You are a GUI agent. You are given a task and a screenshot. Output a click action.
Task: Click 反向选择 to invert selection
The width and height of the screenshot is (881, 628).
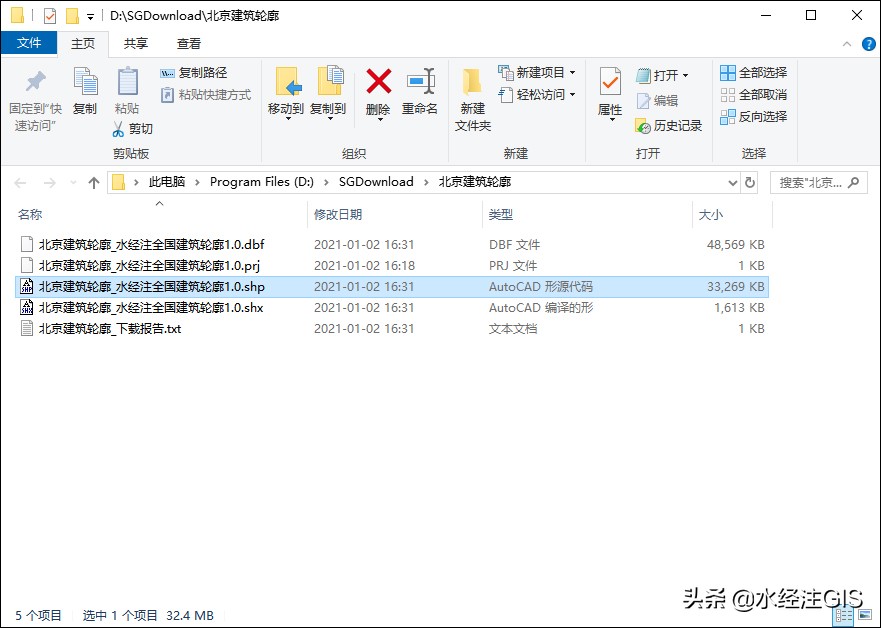753,117
